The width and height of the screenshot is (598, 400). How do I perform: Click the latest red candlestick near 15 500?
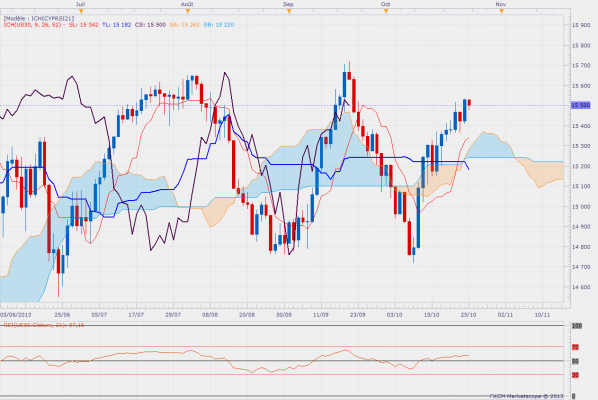click(x=469, y=103)
